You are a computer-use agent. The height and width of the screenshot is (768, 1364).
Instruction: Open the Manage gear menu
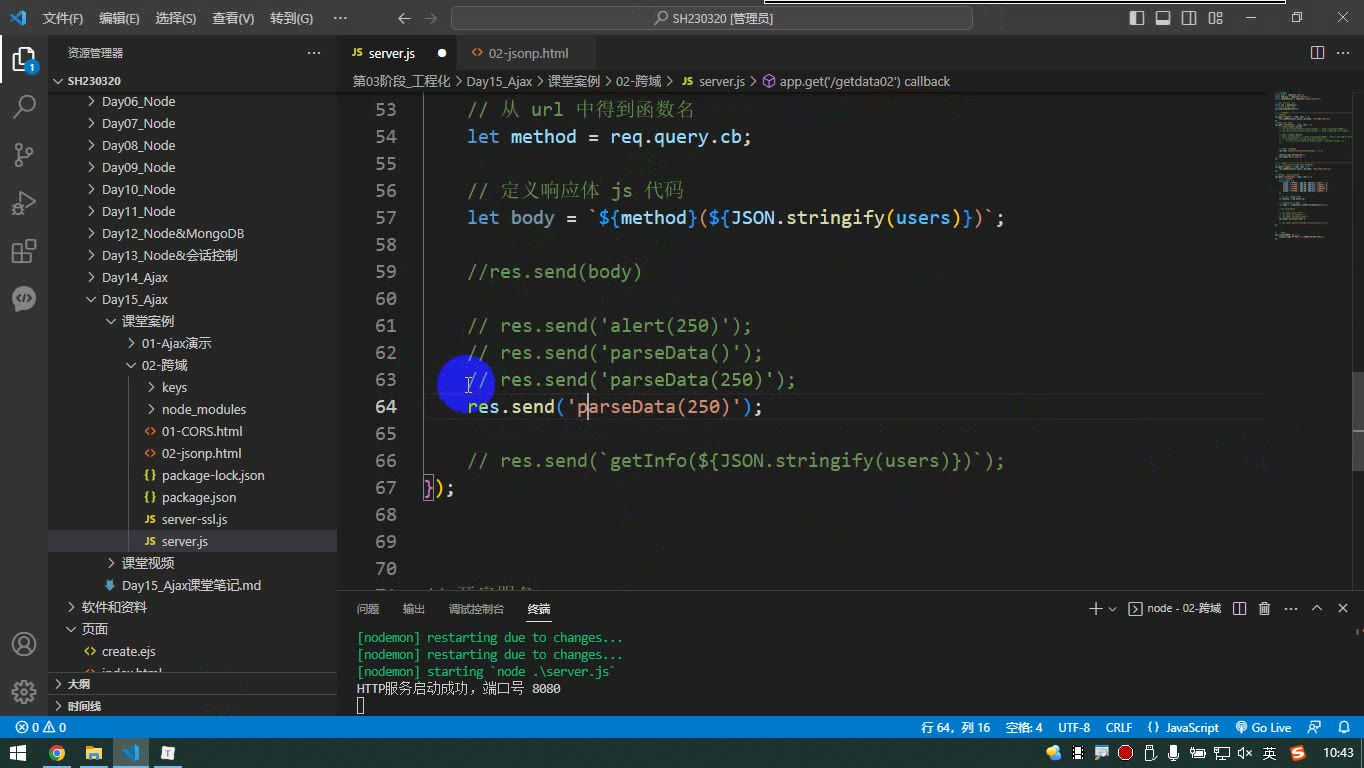(24, 691)
